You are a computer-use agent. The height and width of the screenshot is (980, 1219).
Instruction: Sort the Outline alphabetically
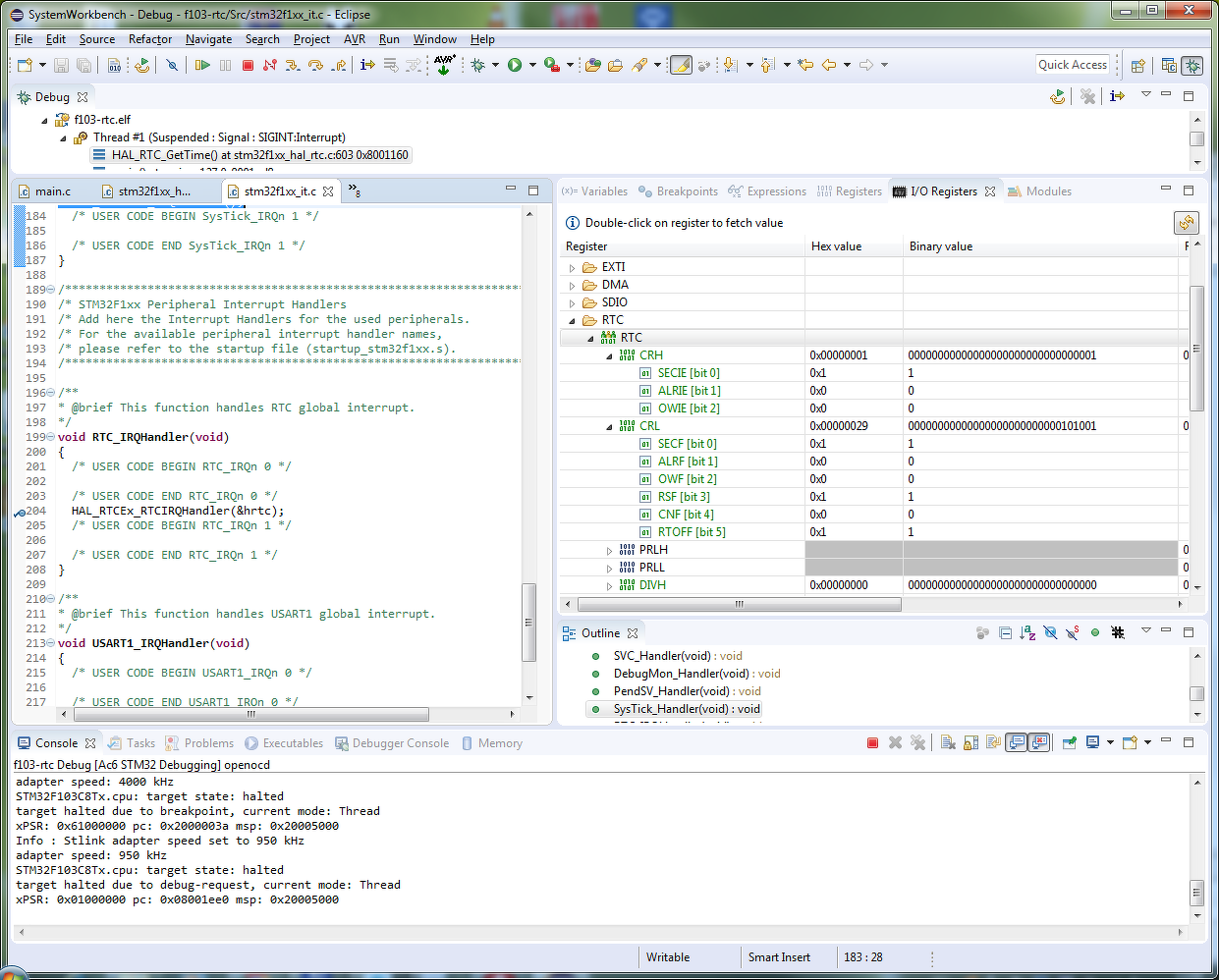coord(1027,633)
